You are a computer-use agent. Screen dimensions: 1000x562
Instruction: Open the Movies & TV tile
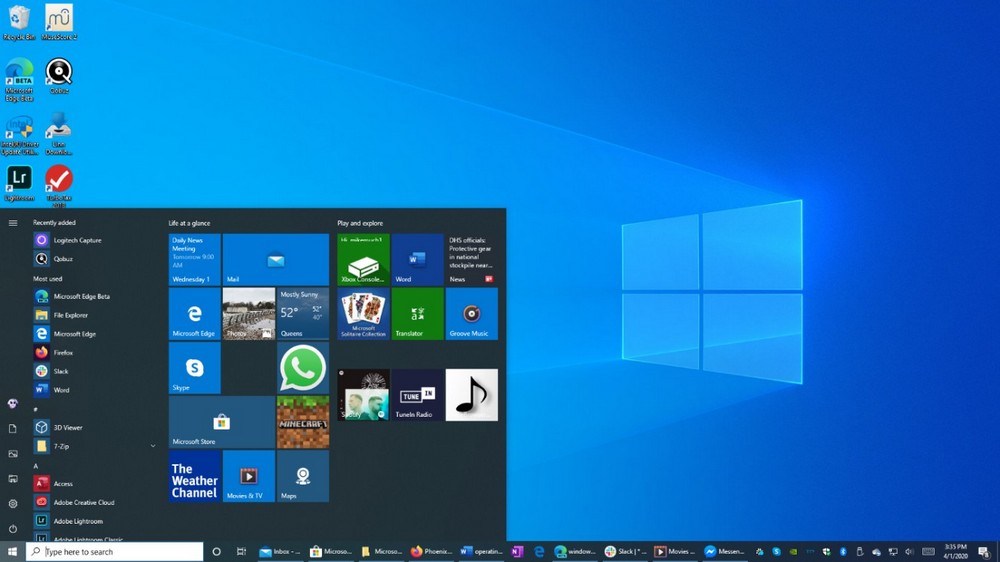pyautogui.click(x=249, y=477)
